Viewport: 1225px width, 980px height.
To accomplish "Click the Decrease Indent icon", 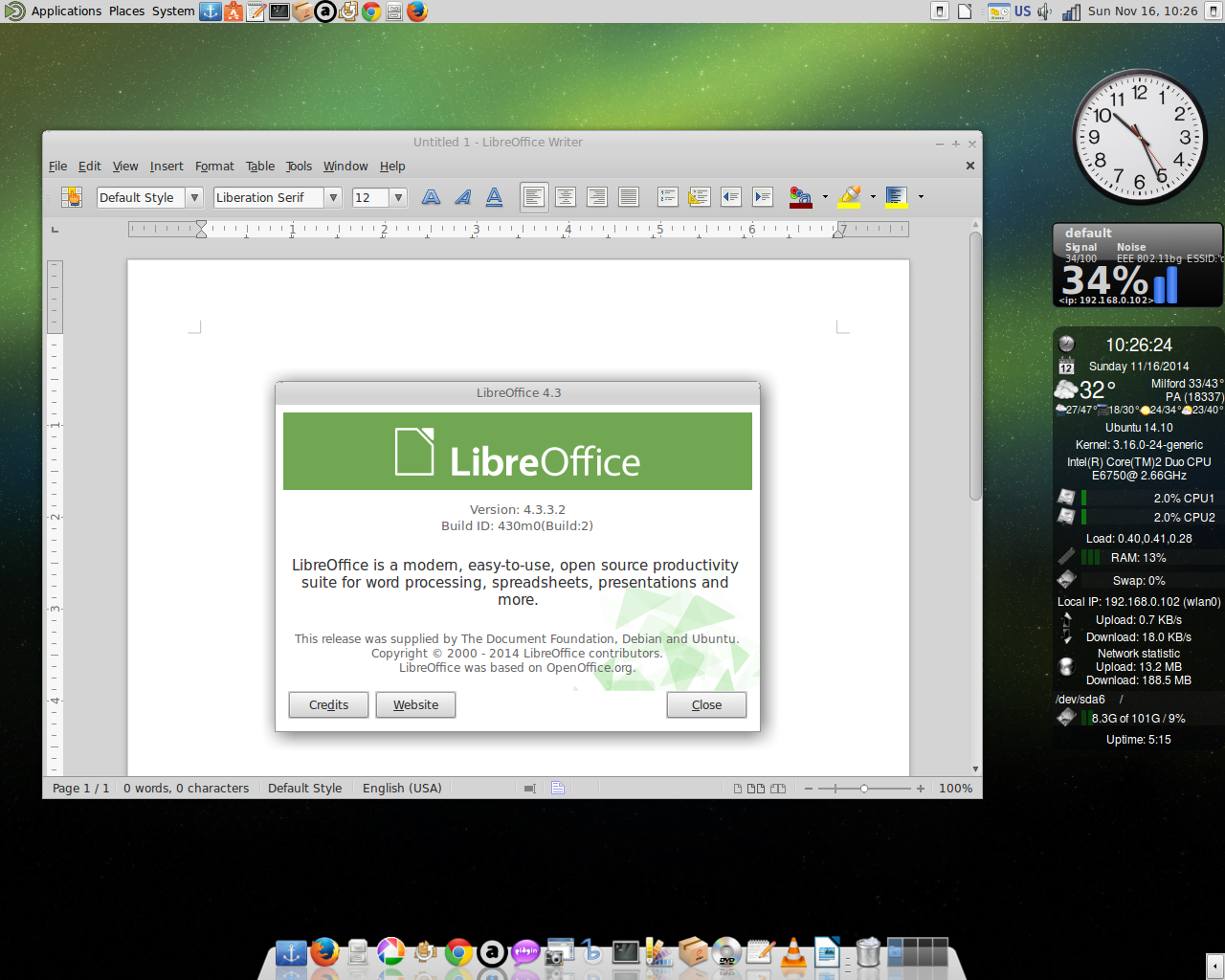I will coord(731,197).
